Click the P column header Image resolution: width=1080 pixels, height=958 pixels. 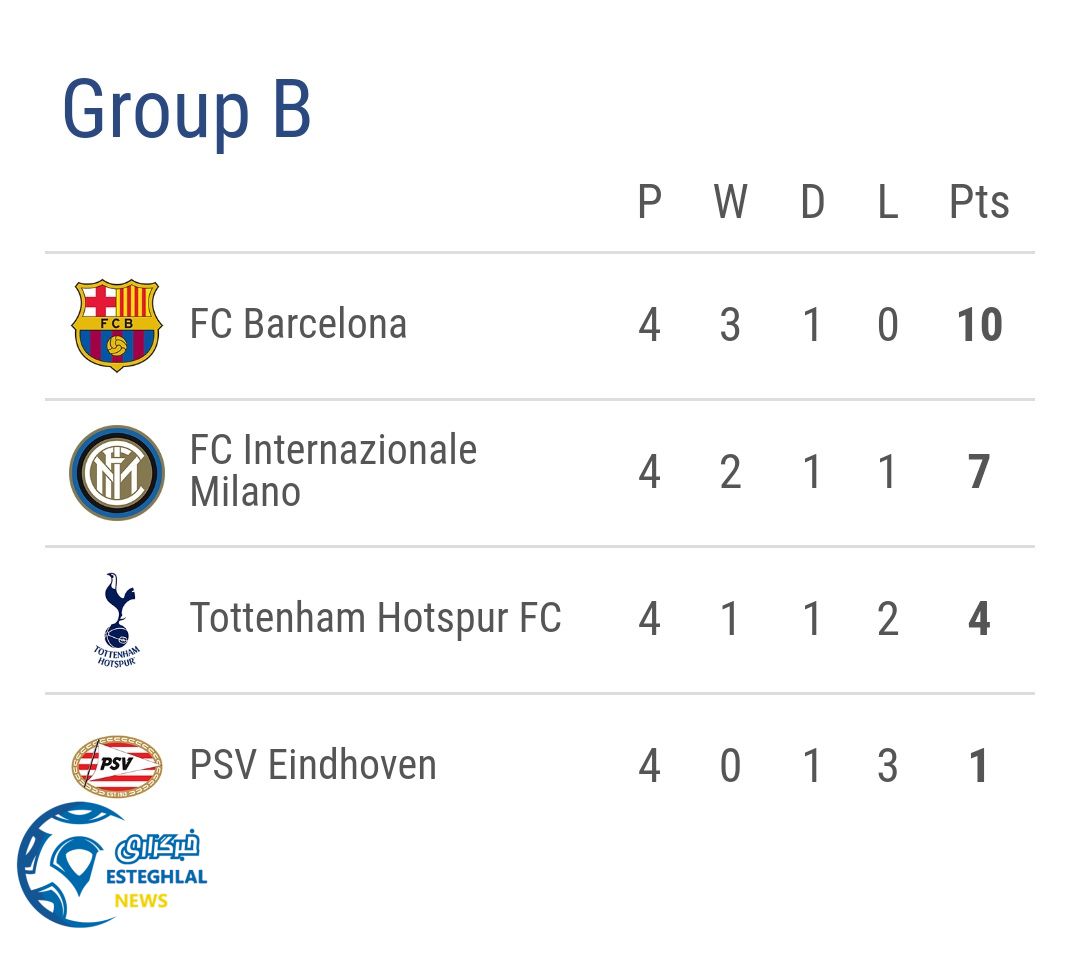click(x=649, y=203)
